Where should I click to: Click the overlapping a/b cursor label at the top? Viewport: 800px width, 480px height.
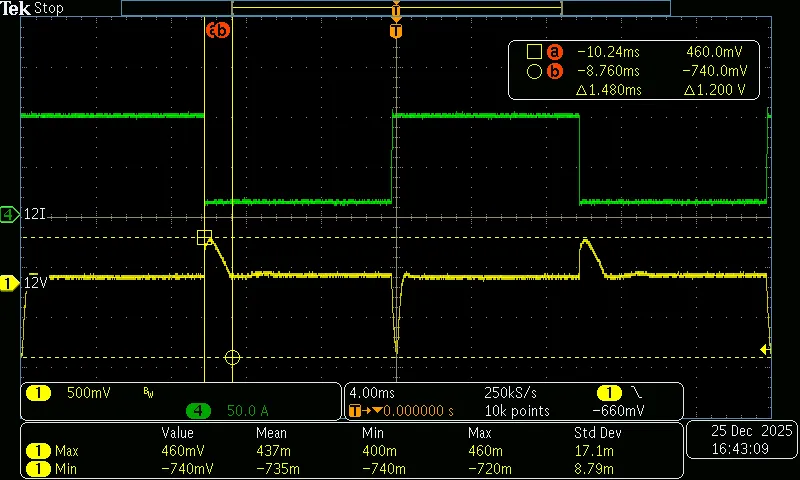point(218,31)
